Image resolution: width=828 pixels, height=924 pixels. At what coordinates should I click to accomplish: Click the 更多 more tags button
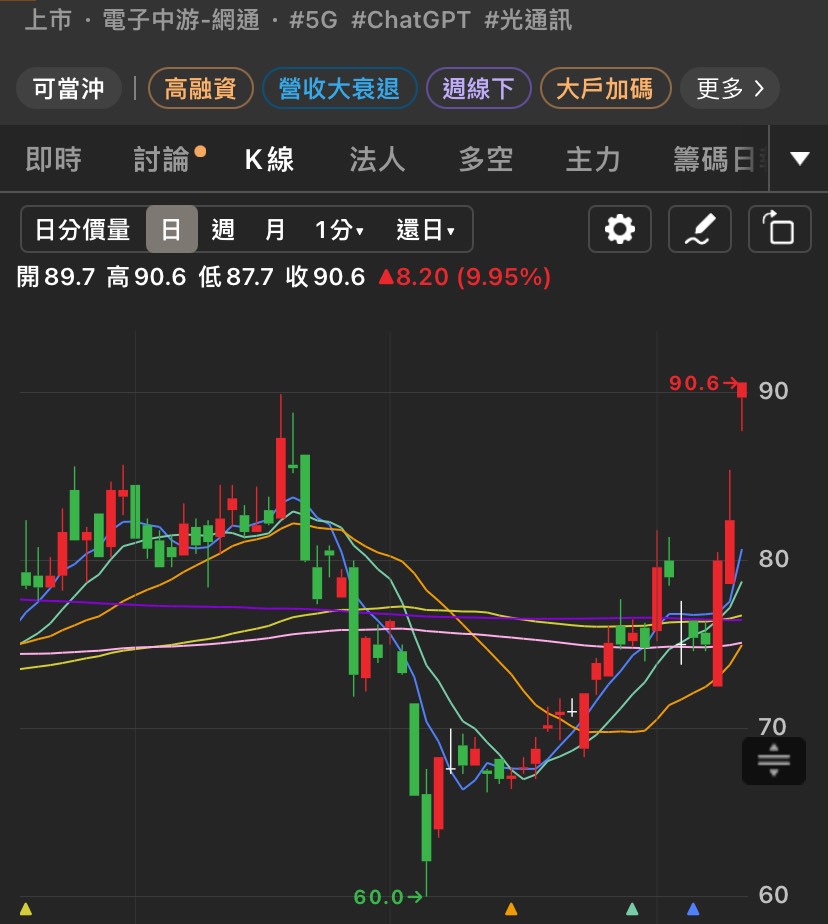(x=730, y=88)
